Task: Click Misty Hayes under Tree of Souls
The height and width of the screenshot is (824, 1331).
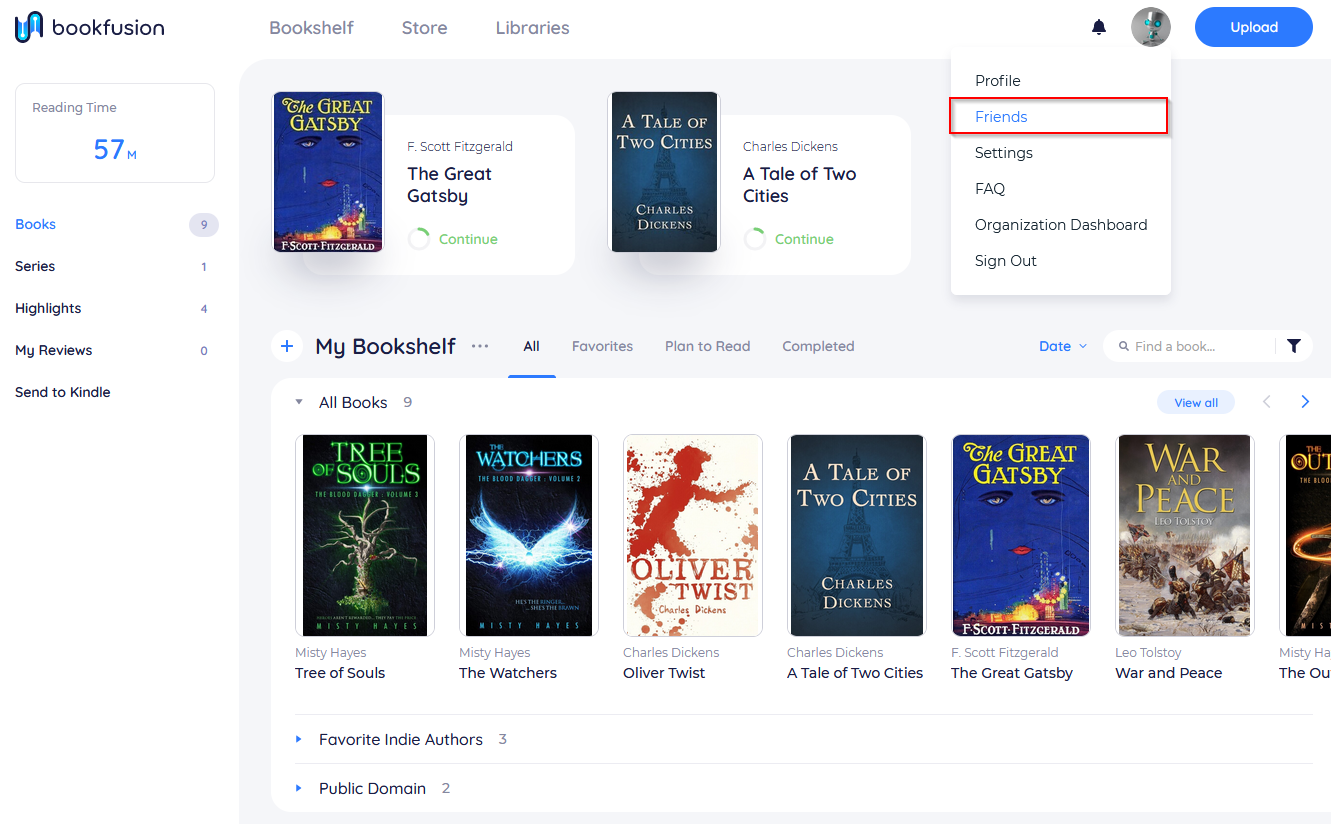Action: [x=331, y=652]
